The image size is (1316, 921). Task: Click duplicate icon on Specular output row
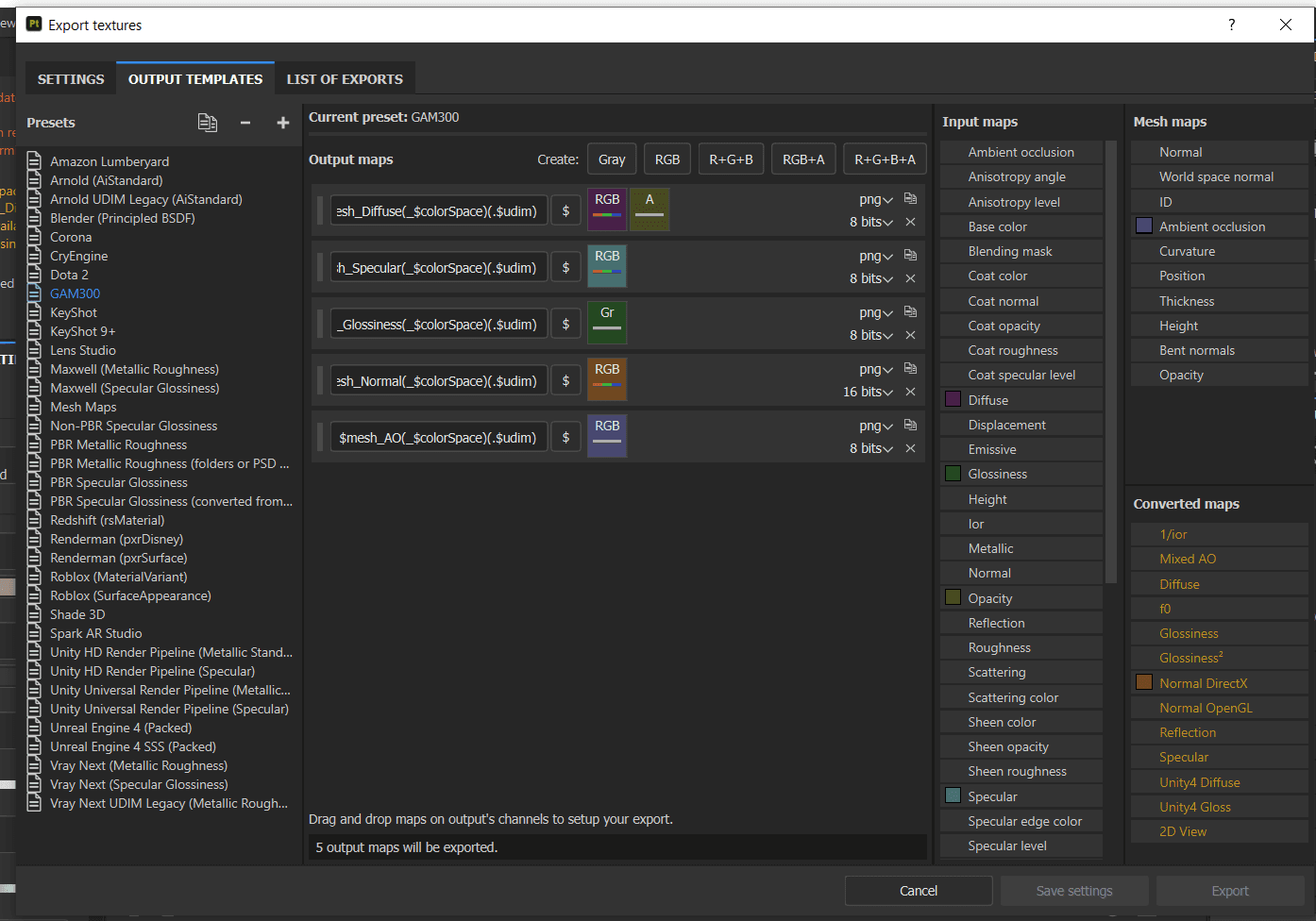[x=910, y=256]
